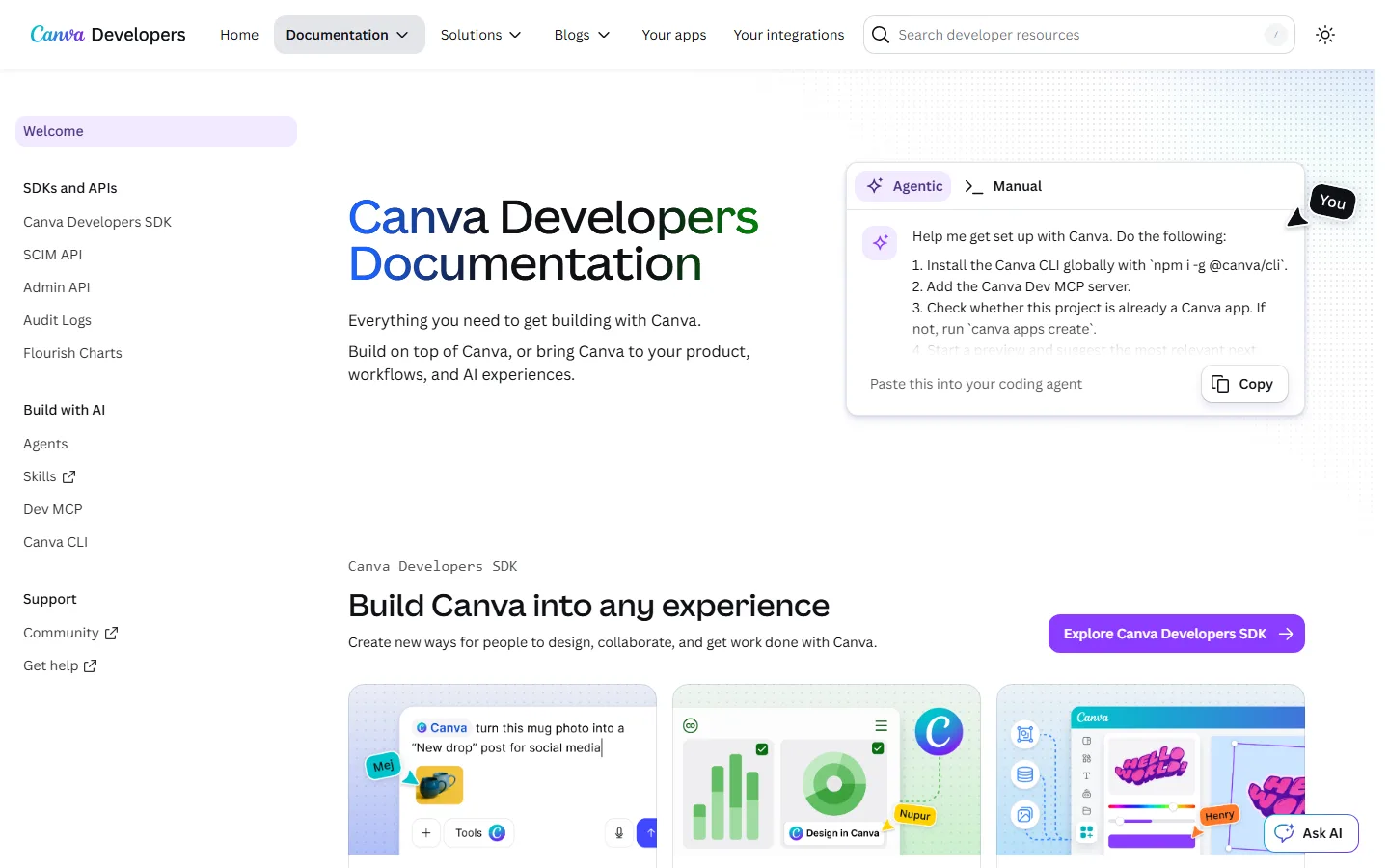Open the Home nav item
The image size is (1389, 868).
click(239, 35)
